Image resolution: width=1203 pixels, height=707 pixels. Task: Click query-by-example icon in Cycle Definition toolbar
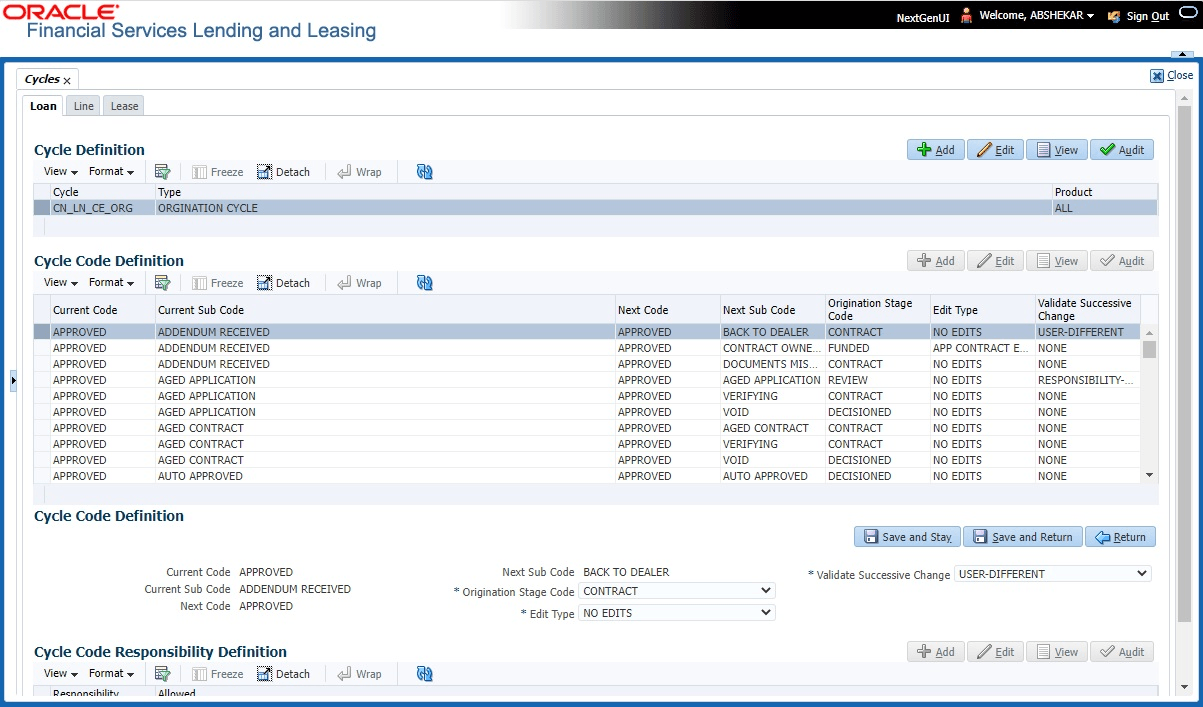click(x=162, y=172)
